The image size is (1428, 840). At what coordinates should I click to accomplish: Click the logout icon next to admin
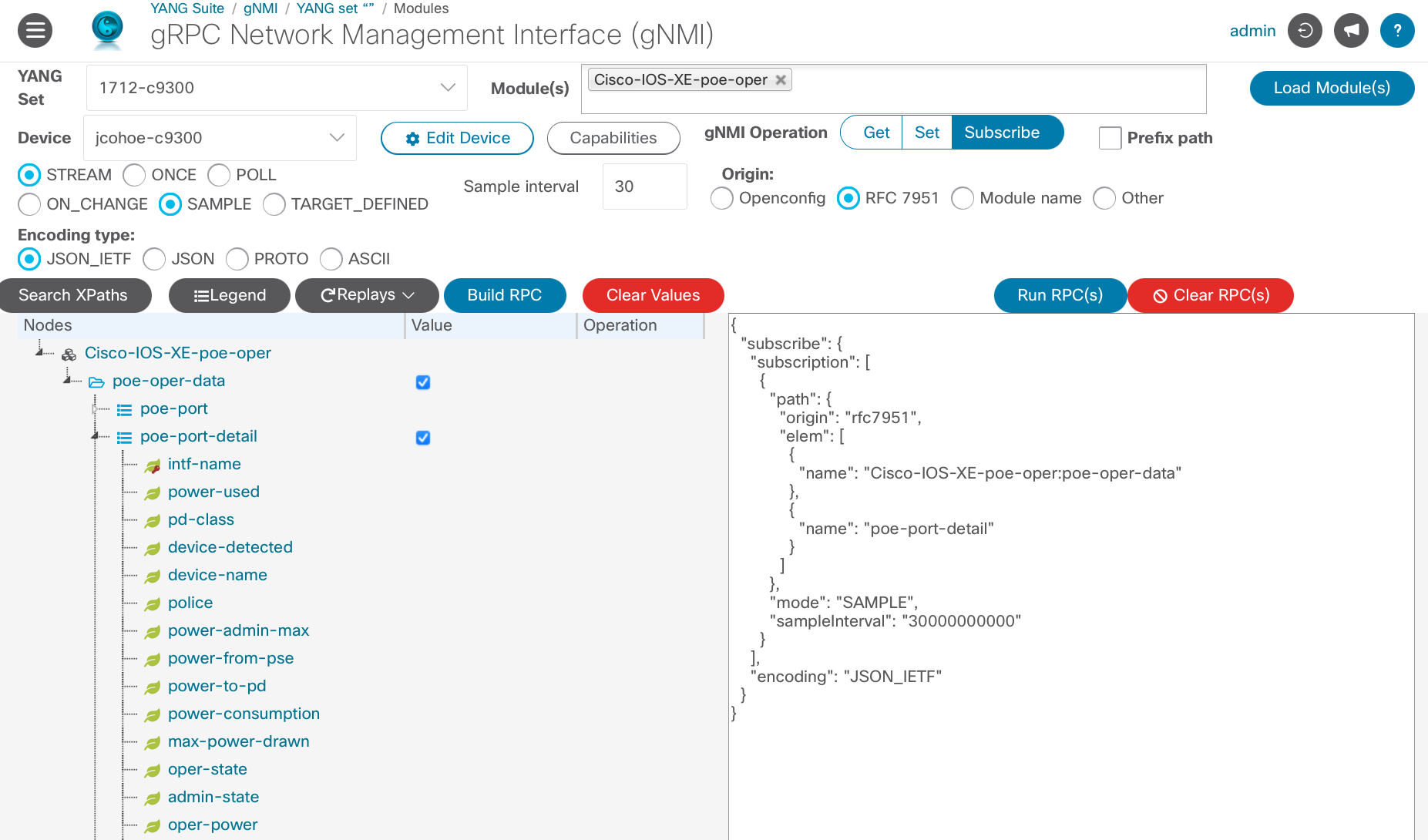[x=1305, y=31]
